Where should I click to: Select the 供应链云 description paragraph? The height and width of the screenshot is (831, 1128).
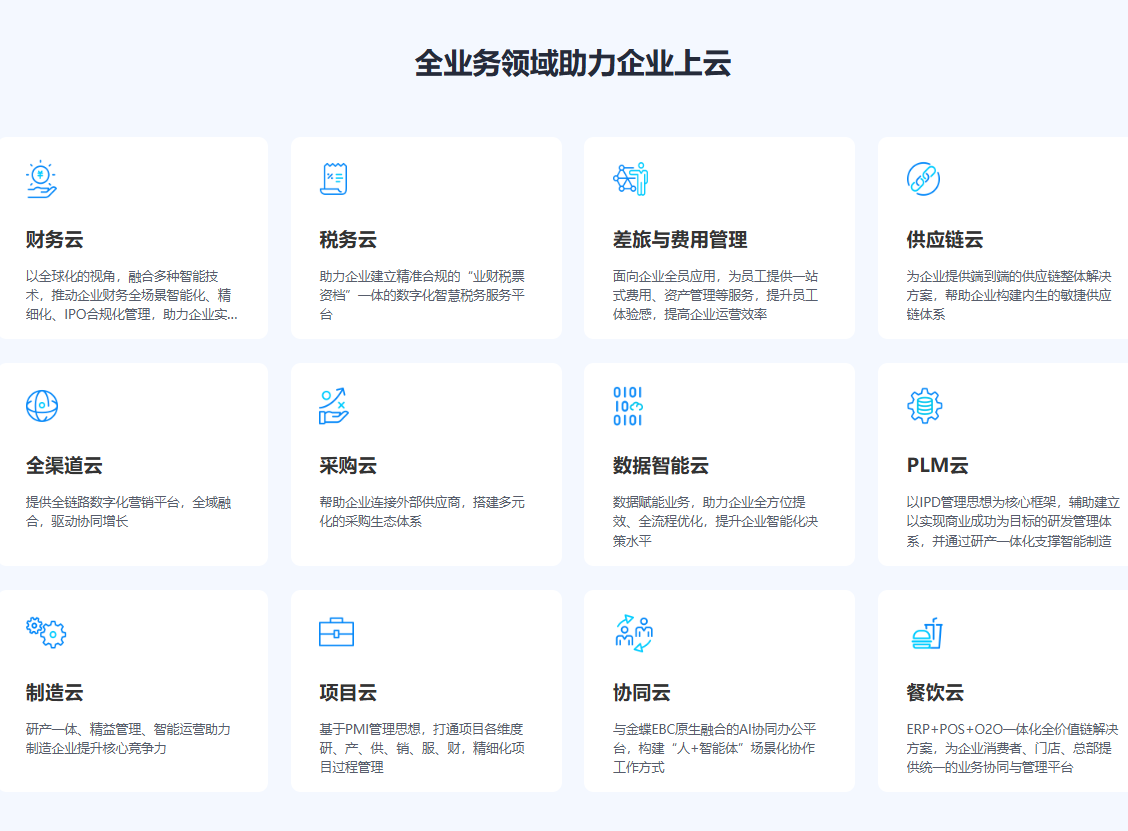coord(1008,295)
